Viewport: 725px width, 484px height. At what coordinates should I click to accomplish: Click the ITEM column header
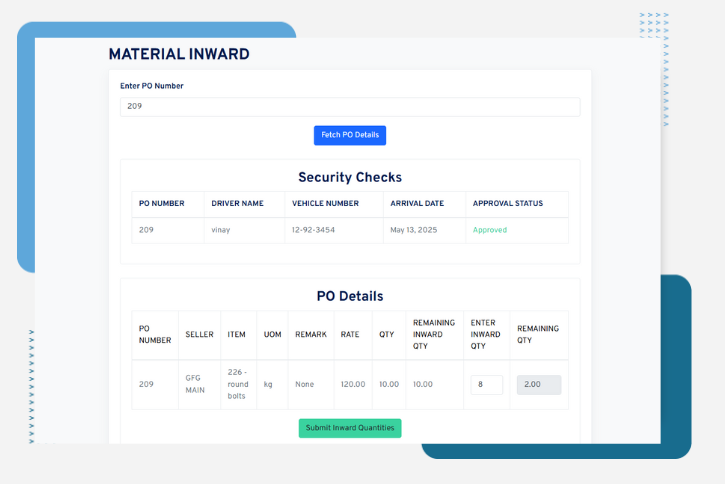[236, 334]
